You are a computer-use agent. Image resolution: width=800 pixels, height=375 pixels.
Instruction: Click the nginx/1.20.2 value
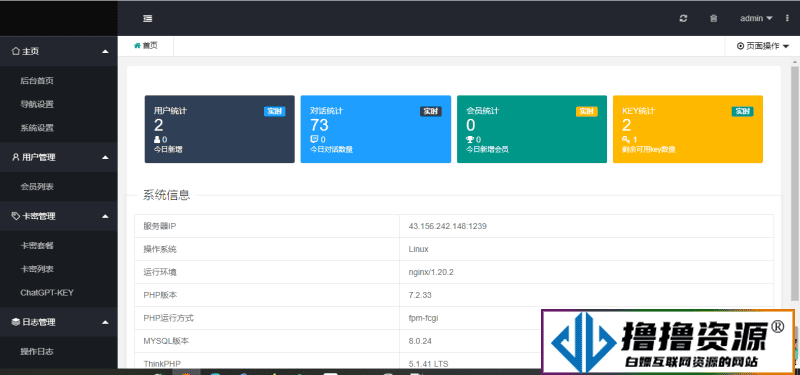(431, 272)
